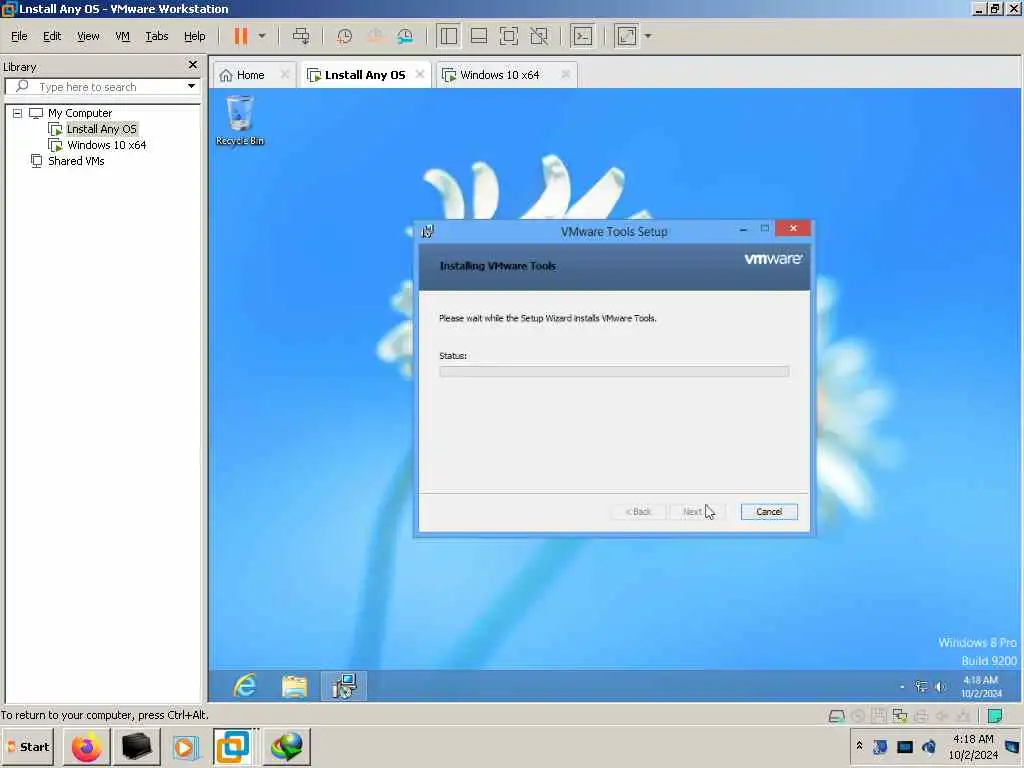Image resolution: width=1024 pixels, height=768 pixels.
Task: Open the VM menu
Action: (x=122, y=36)
